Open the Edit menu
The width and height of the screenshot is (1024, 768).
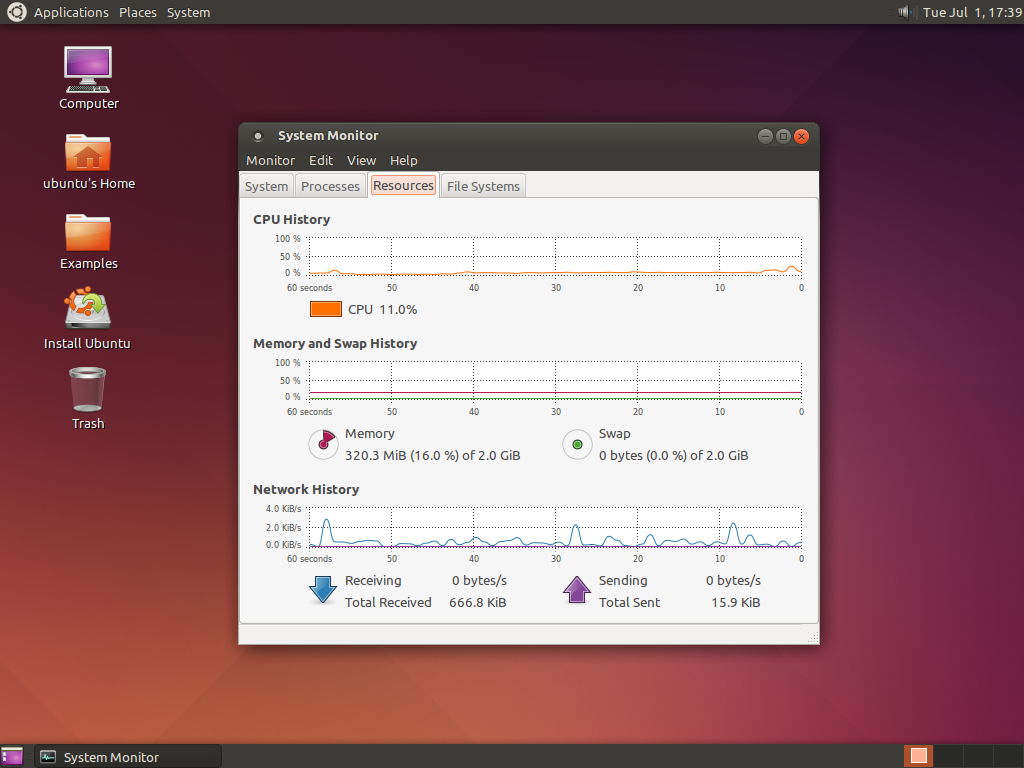click(x=321, y=160)
